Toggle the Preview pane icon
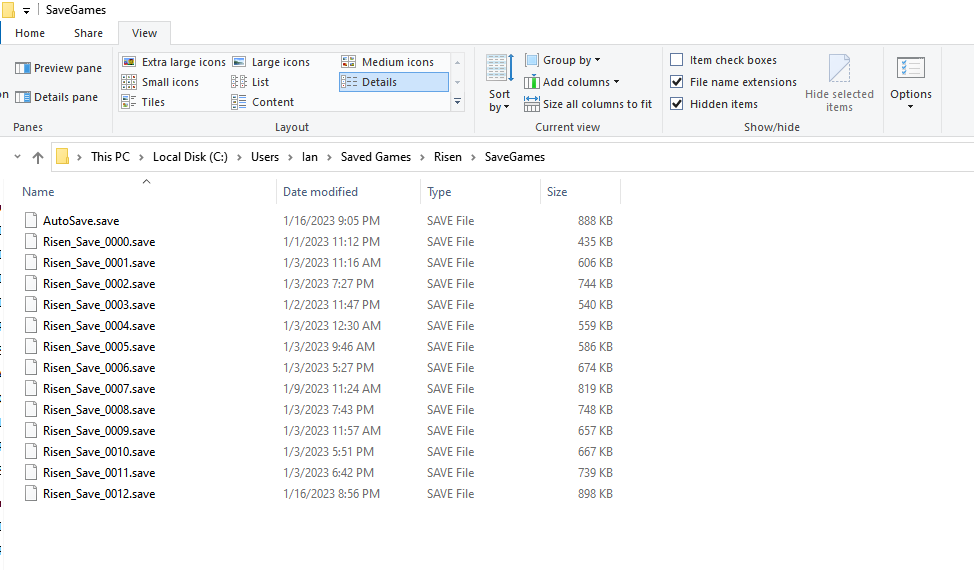974x570 pixels. (x=22, y=68)
